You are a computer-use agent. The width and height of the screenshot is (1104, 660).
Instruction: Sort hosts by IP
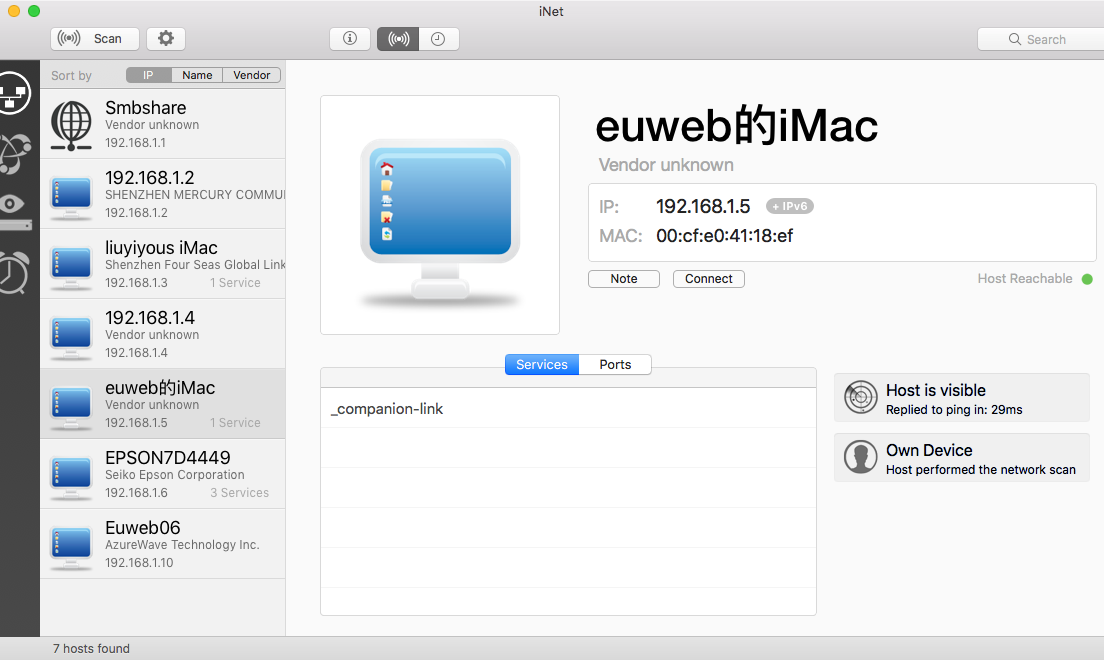tap(149, 75)
